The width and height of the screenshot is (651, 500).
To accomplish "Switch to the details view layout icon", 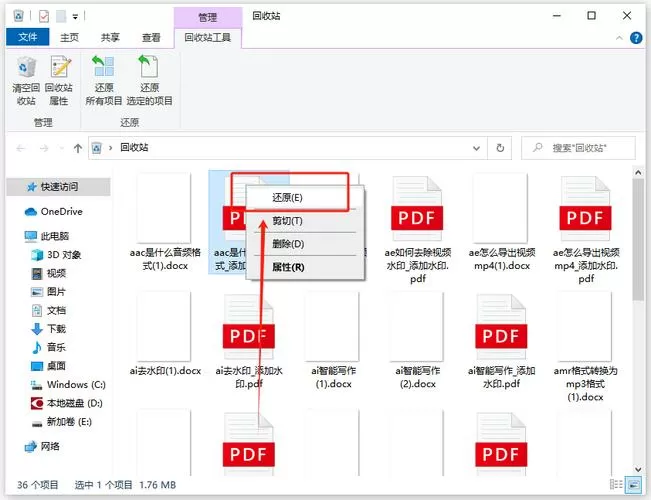I will pyautogui.click(x=616, y=484).
